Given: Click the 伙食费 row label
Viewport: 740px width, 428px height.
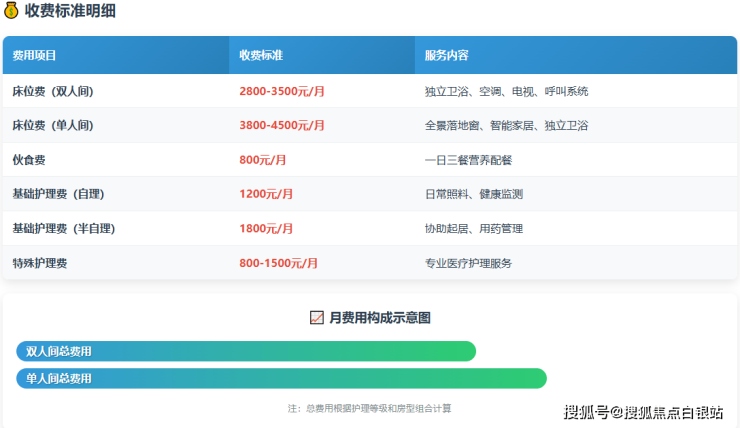Looking at the screenshot, I should [28, 160].
